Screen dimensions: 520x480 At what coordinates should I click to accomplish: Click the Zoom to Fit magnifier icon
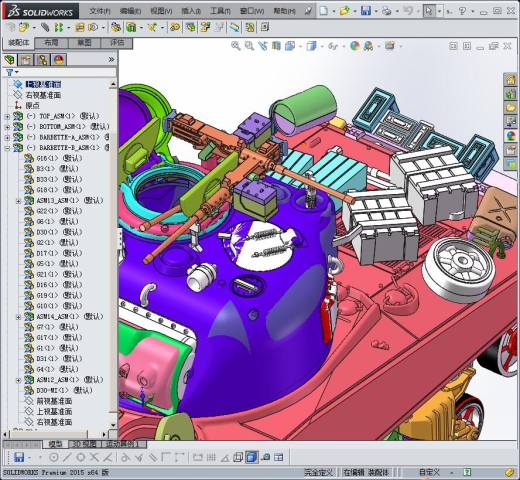click(236, 46)
